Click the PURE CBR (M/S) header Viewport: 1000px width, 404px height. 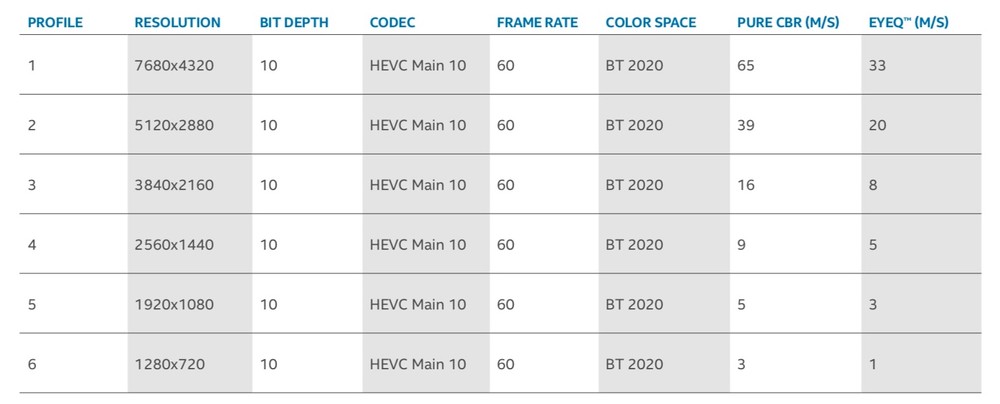[x=788, y=22]
